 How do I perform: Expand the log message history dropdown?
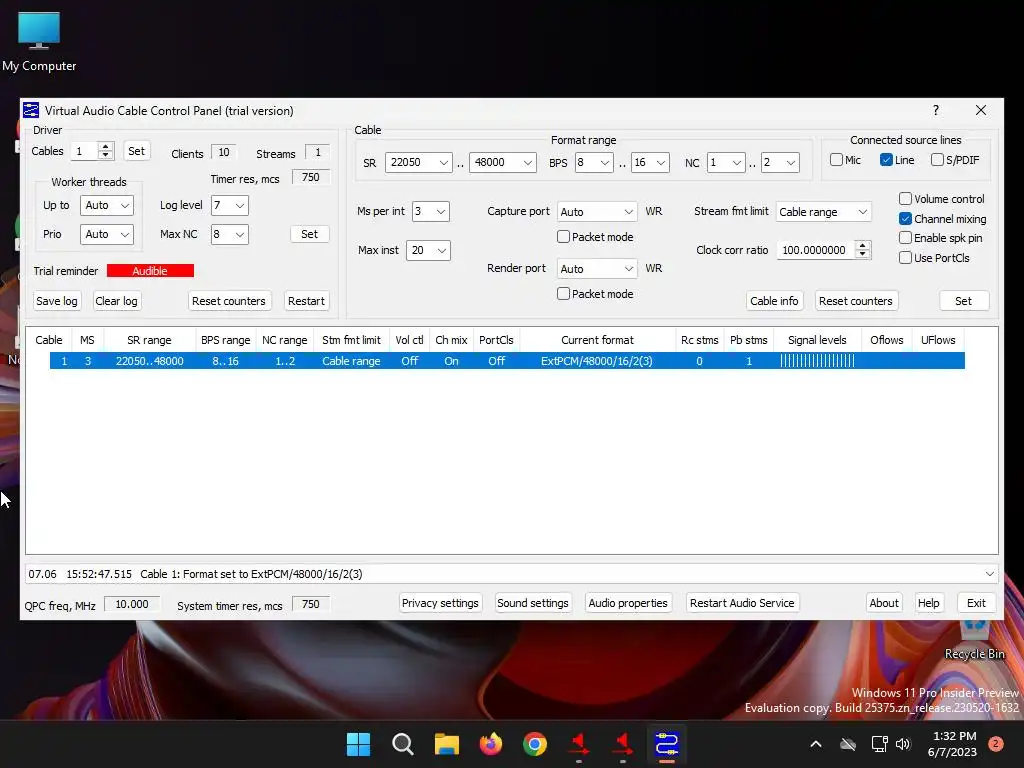click(989, 574)
